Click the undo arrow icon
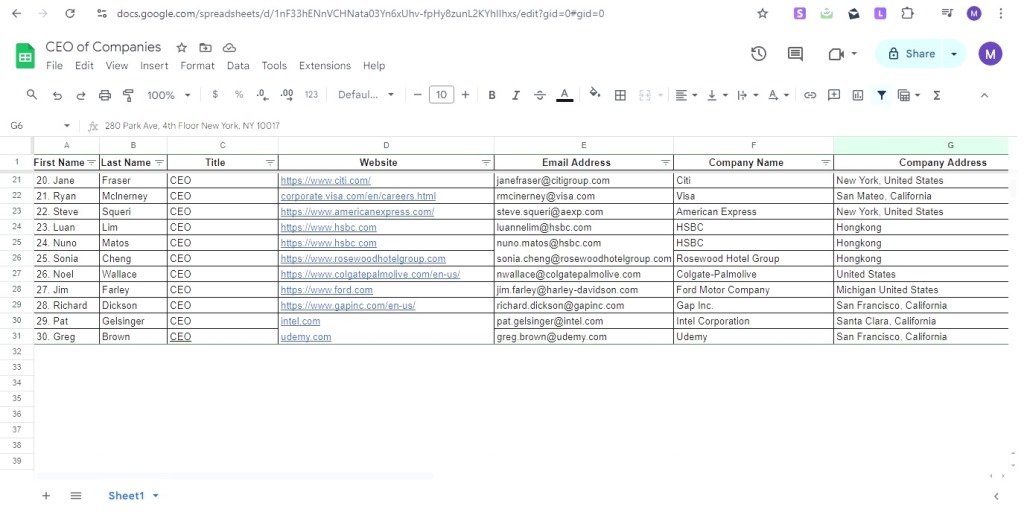 point(57,95)
